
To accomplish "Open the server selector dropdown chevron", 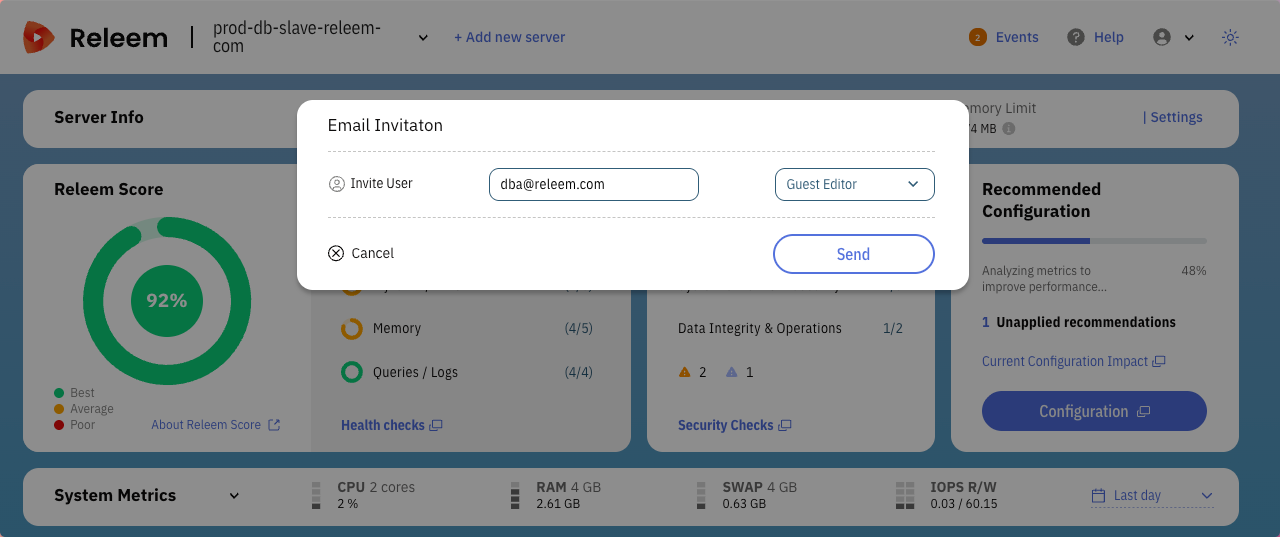I will (423, 38).
